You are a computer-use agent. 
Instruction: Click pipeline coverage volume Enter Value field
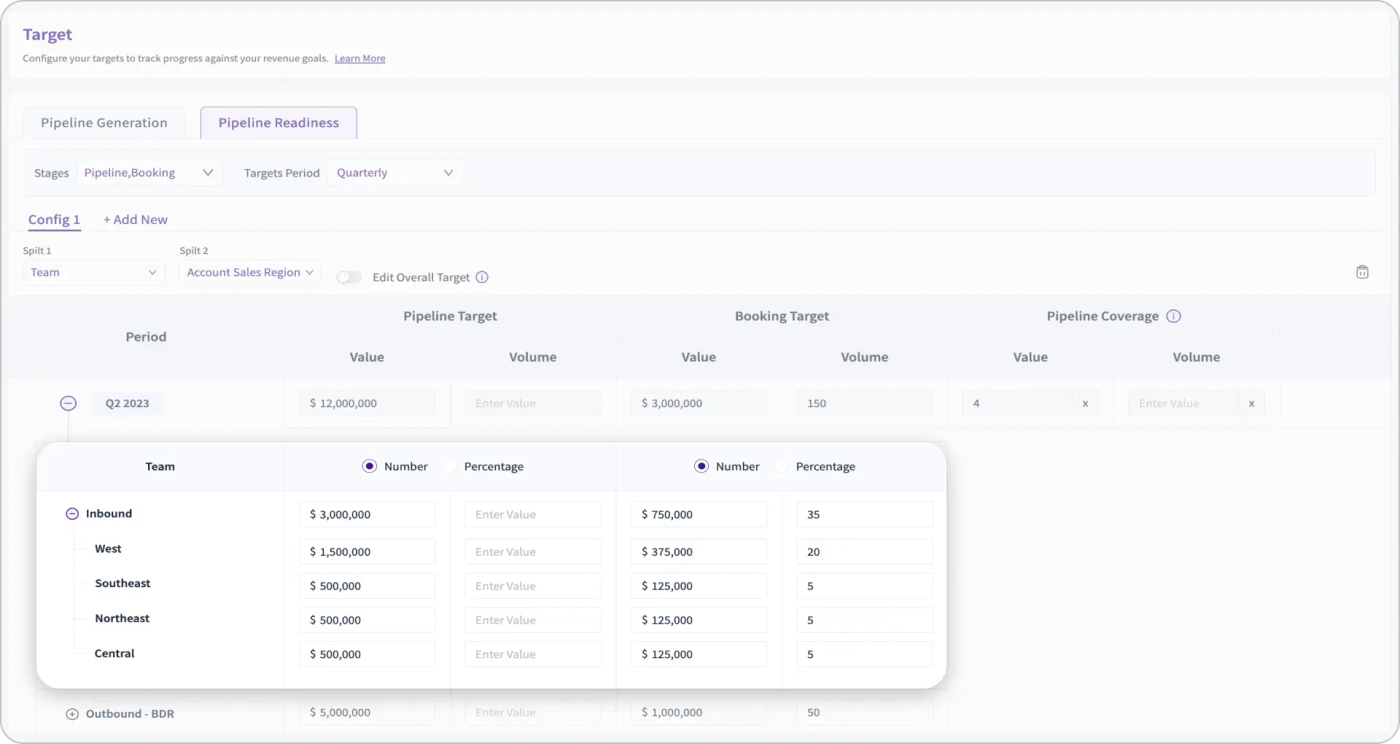[1184, 403]
